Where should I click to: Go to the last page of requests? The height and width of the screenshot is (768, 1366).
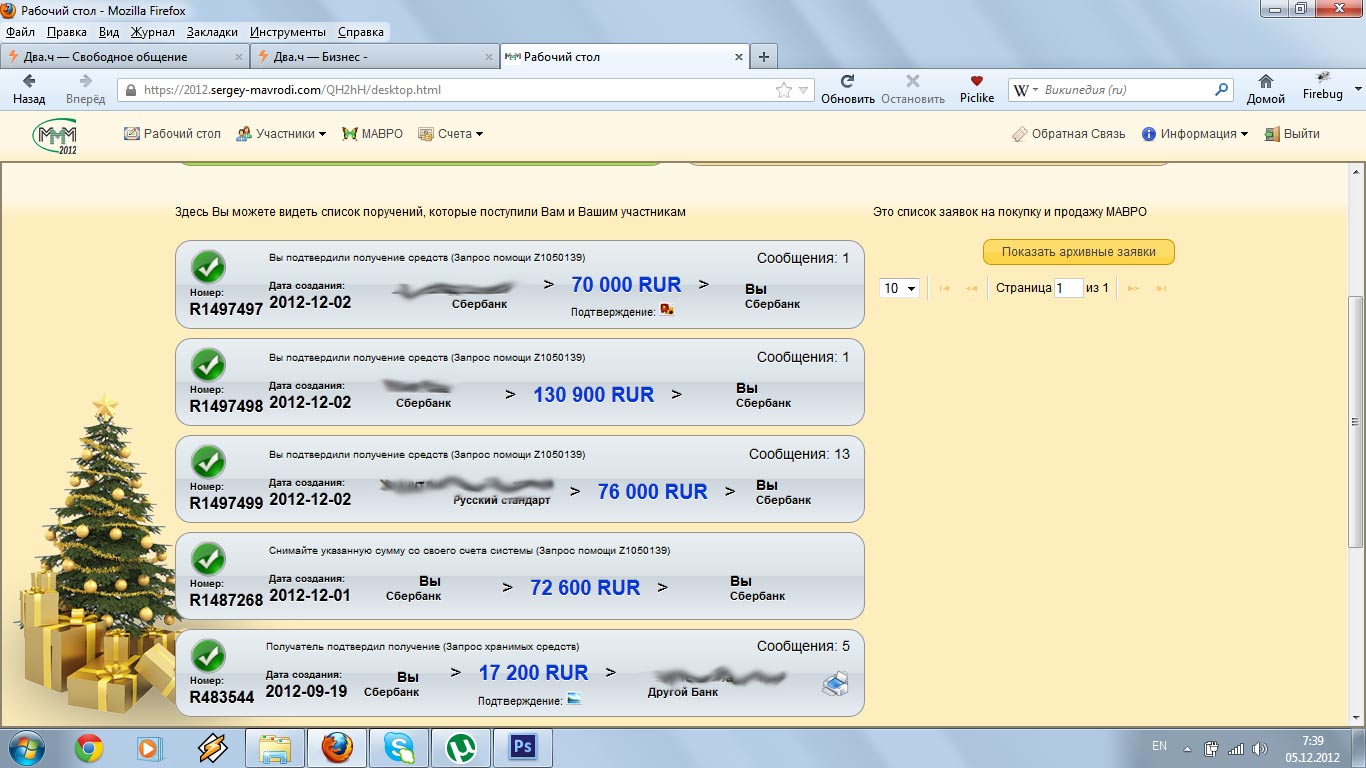tap(1161, 289)
